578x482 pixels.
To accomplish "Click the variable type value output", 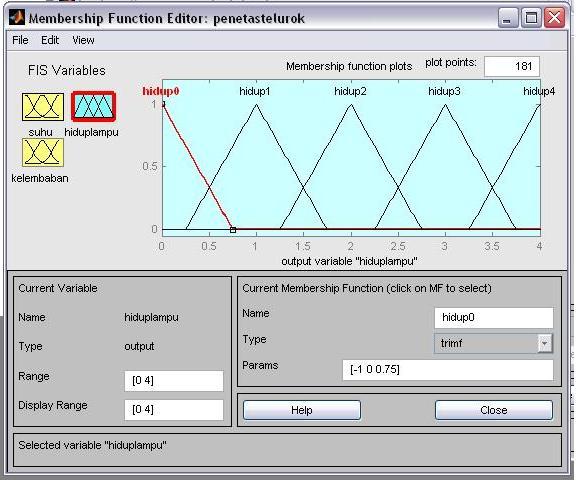I will pyautogui.click(x=139, y=346).
